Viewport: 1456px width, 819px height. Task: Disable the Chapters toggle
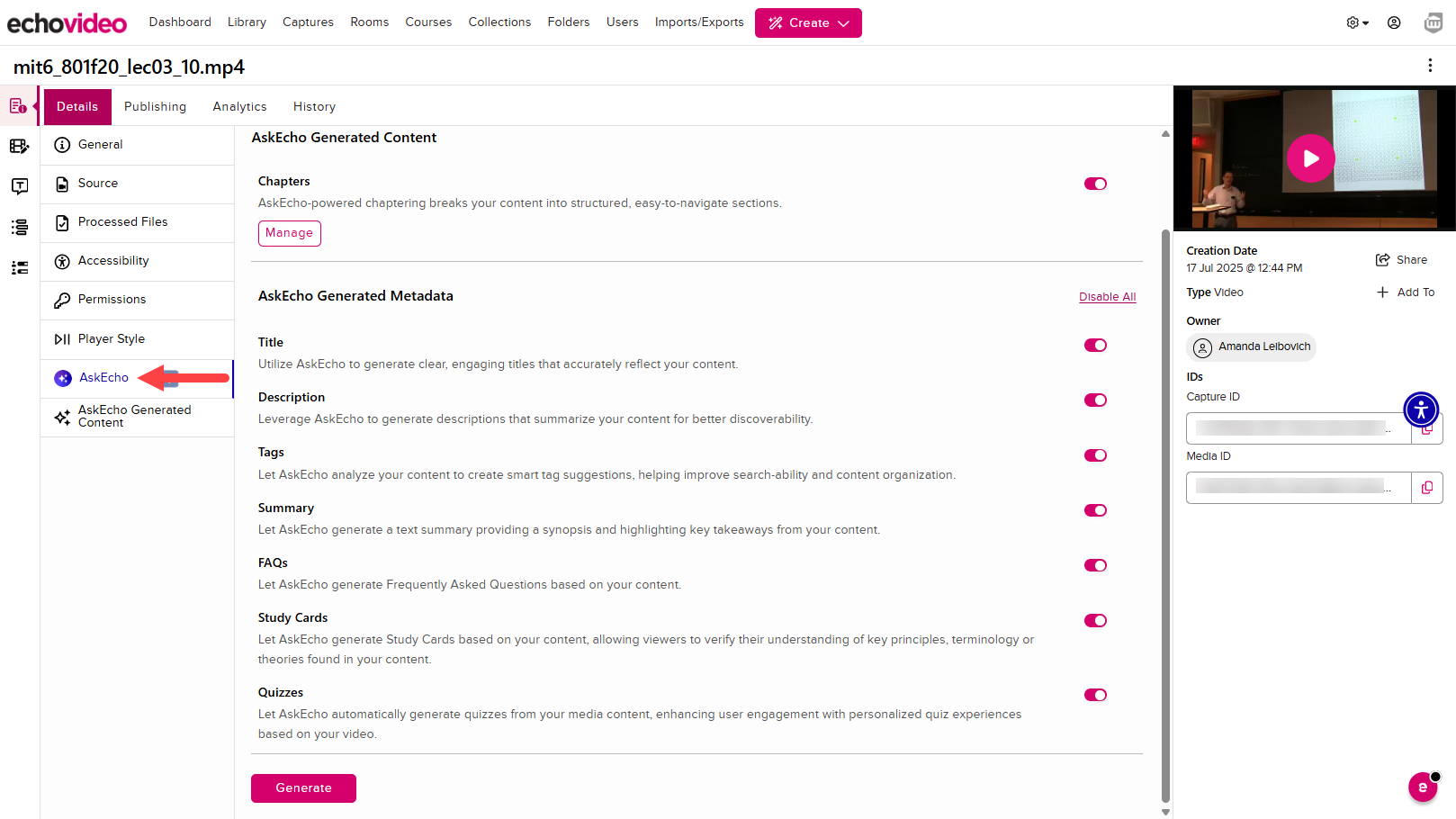pyautogui.click(x=1095, y=183)
